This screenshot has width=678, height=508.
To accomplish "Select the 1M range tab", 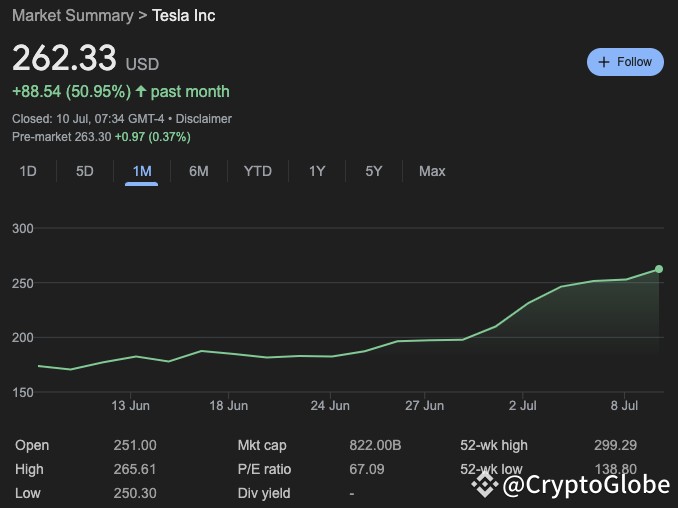I will (142, 171).
